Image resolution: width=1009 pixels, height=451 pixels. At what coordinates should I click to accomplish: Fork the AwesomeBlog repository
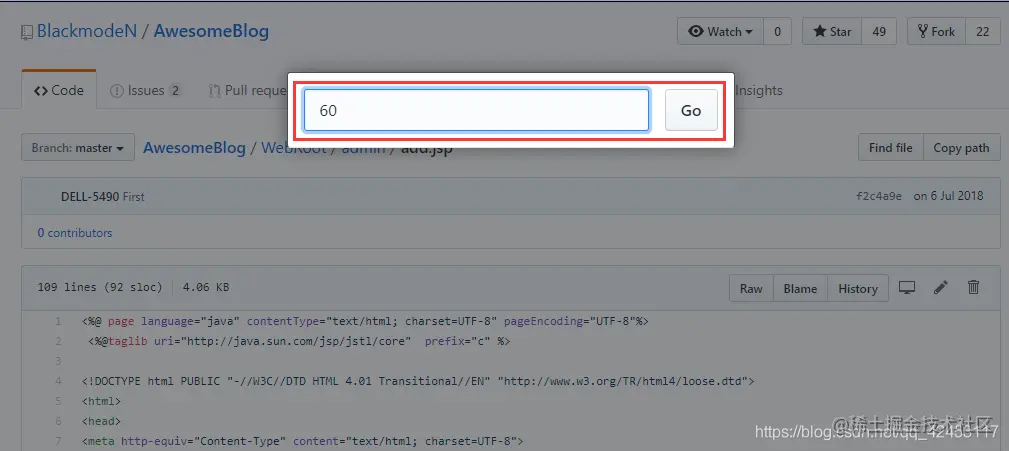coord(936,32)
